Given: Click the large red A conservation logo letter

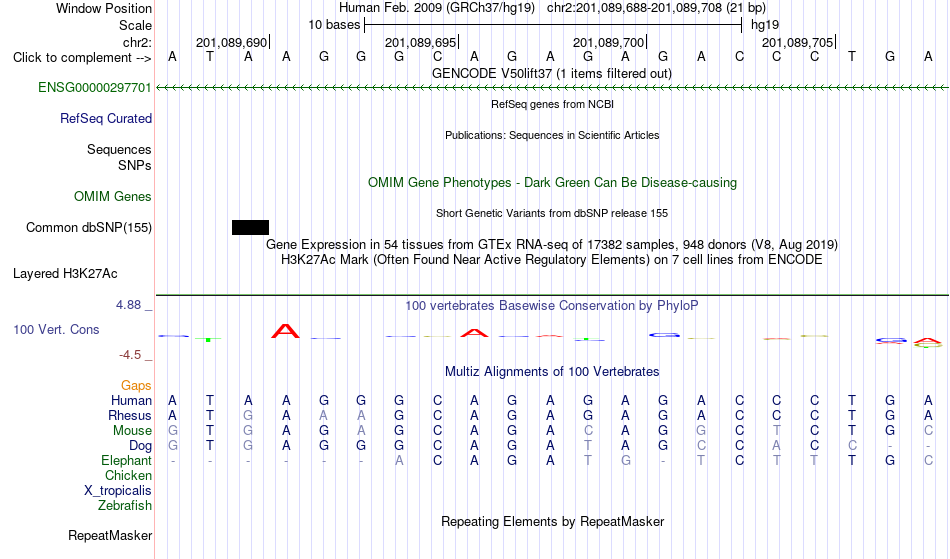Looking at the screenshot, I should [285, 331].
